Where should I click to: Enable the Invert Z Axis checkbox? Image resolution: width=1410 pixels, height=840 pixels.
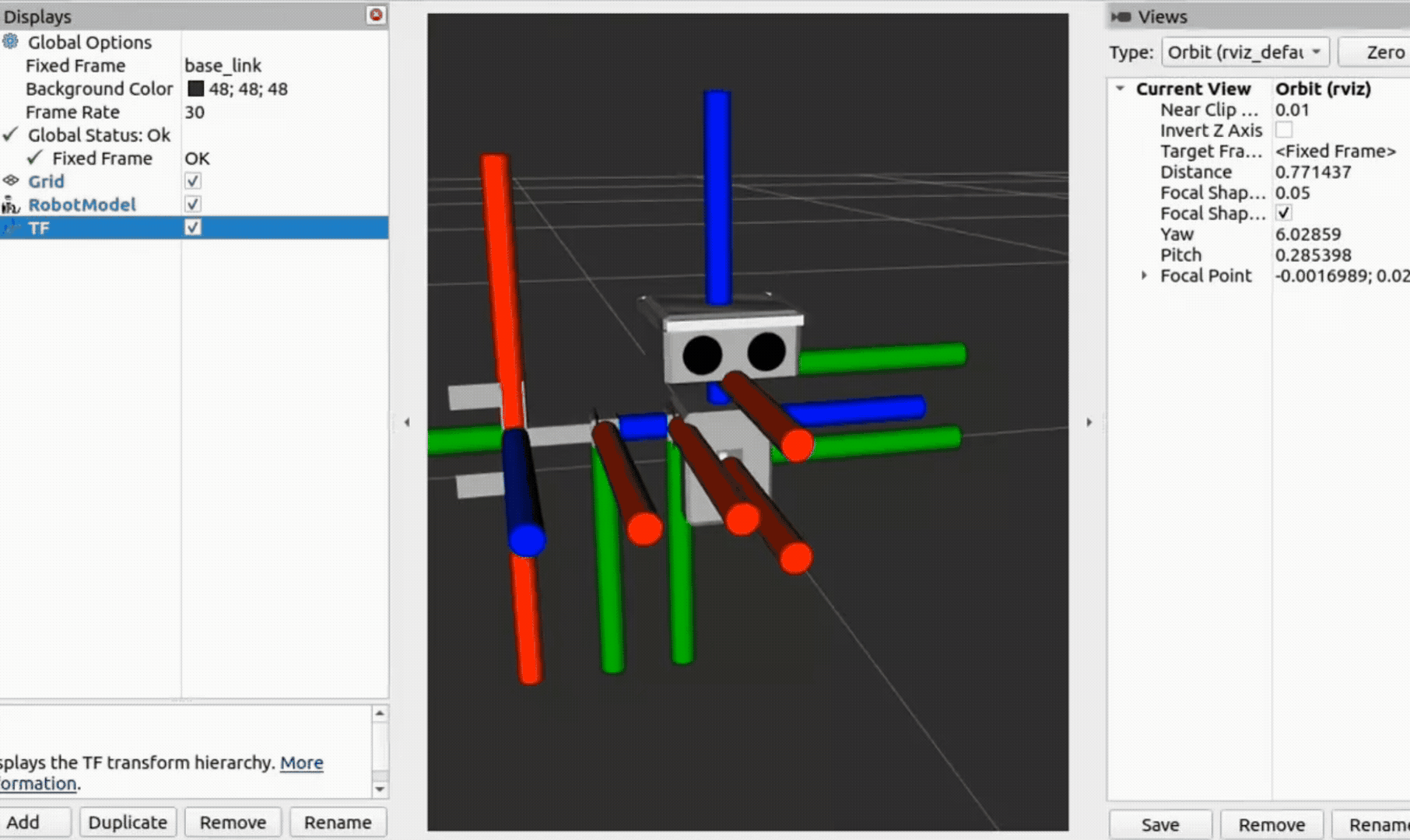coord(1284,130)
